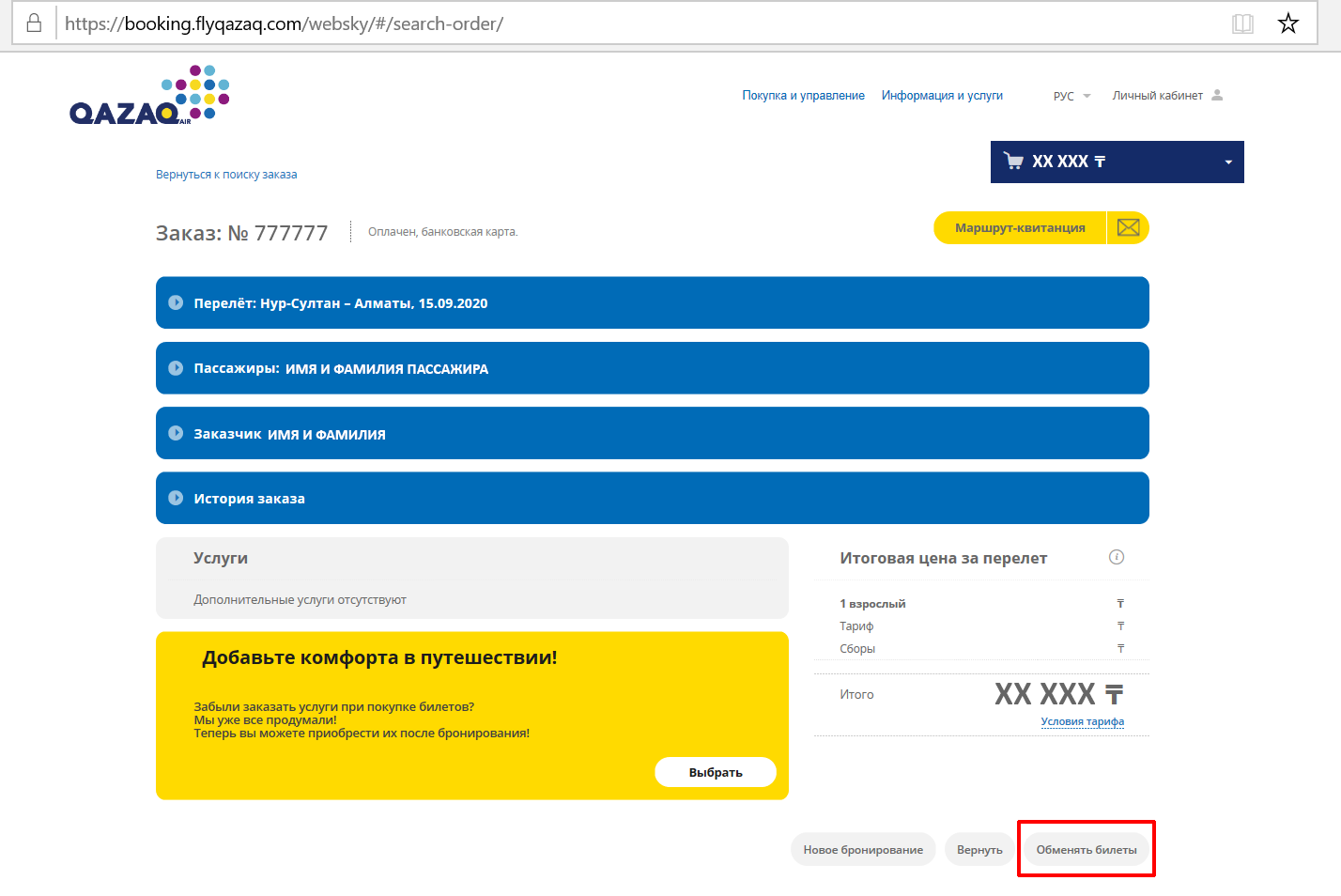
Task: Click the Итого total label
Action: [856, 694]
